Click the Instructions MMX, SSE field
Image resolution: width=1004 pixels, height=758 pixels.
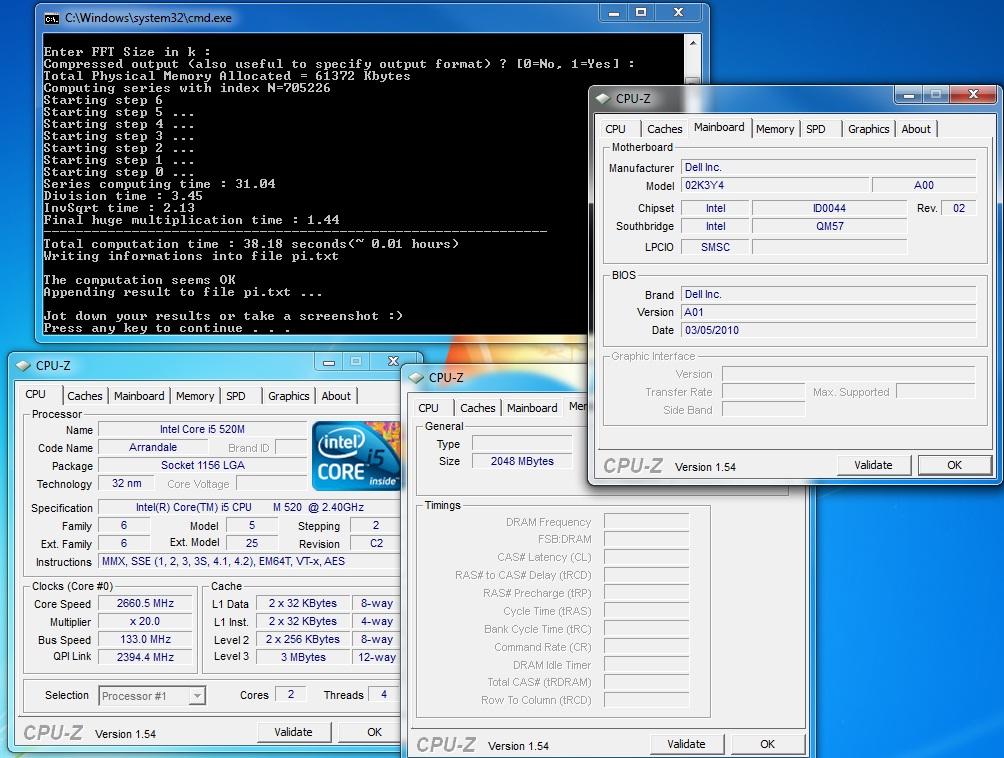click(250, 561)
